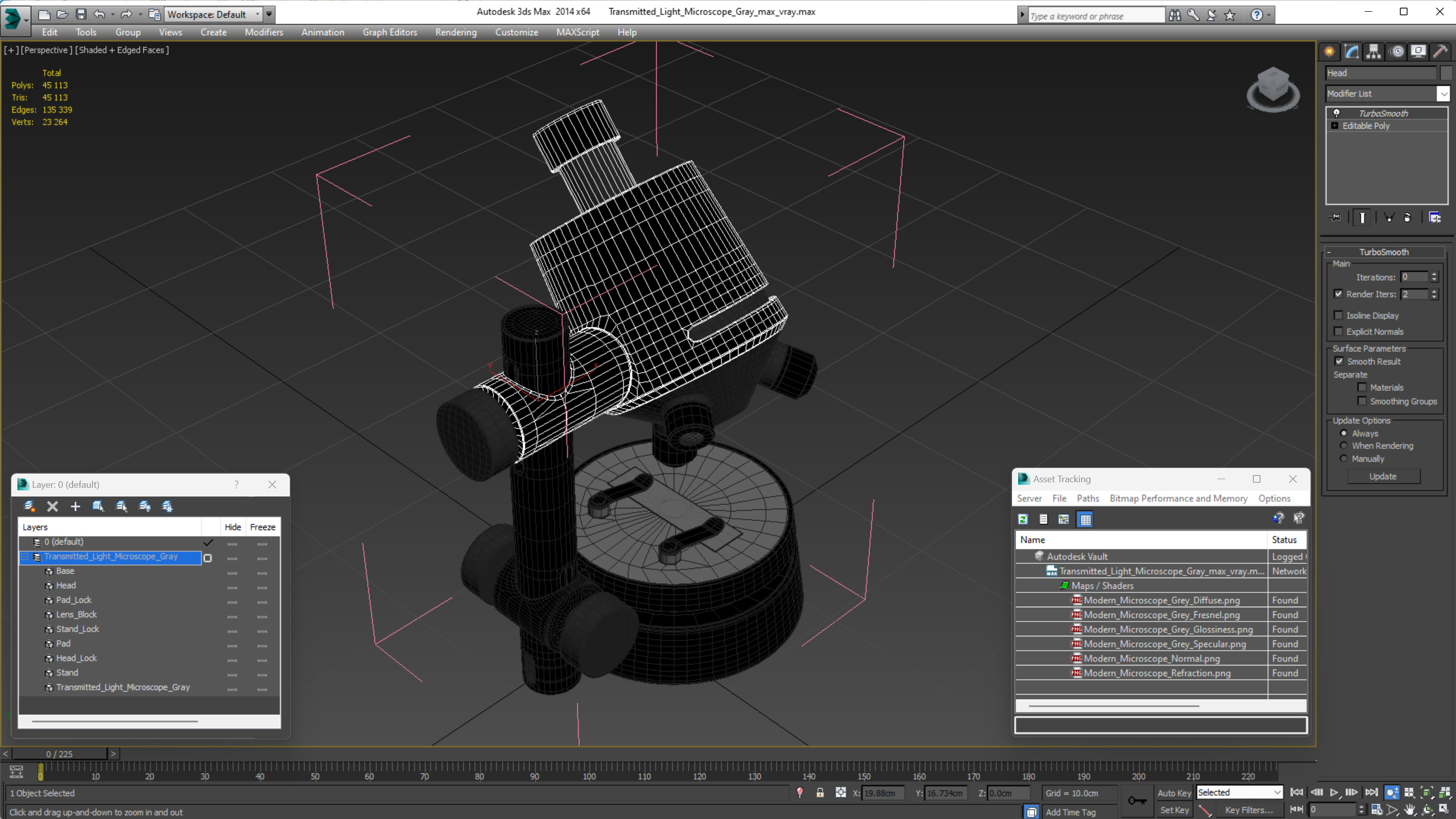This screenshot has height=819, width=1456.
Task: Select Manually update radio button
Action: [1344, 458]
